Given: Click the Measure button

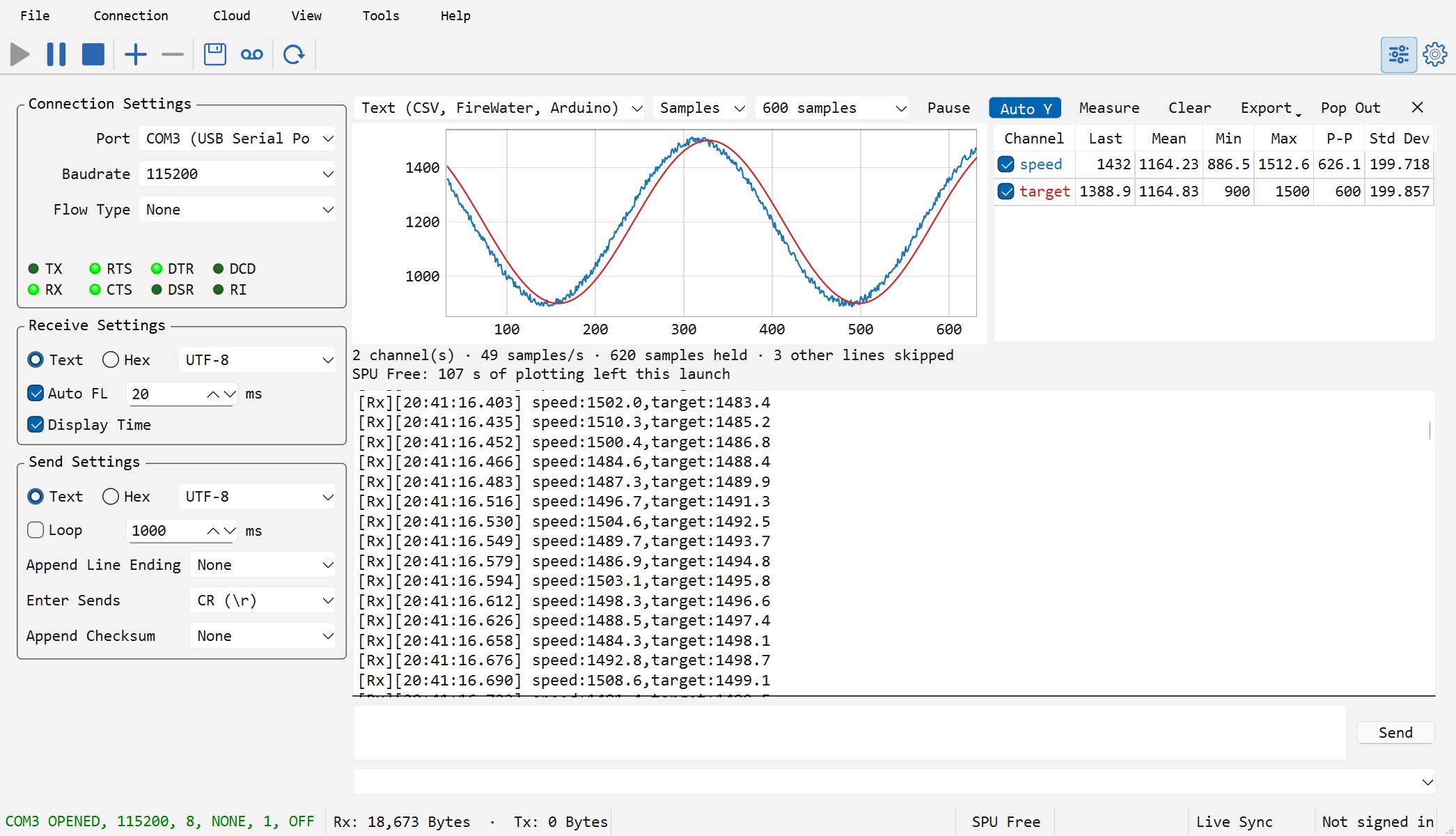Looking at the screenshot, I should click(x=1109, y=108).
